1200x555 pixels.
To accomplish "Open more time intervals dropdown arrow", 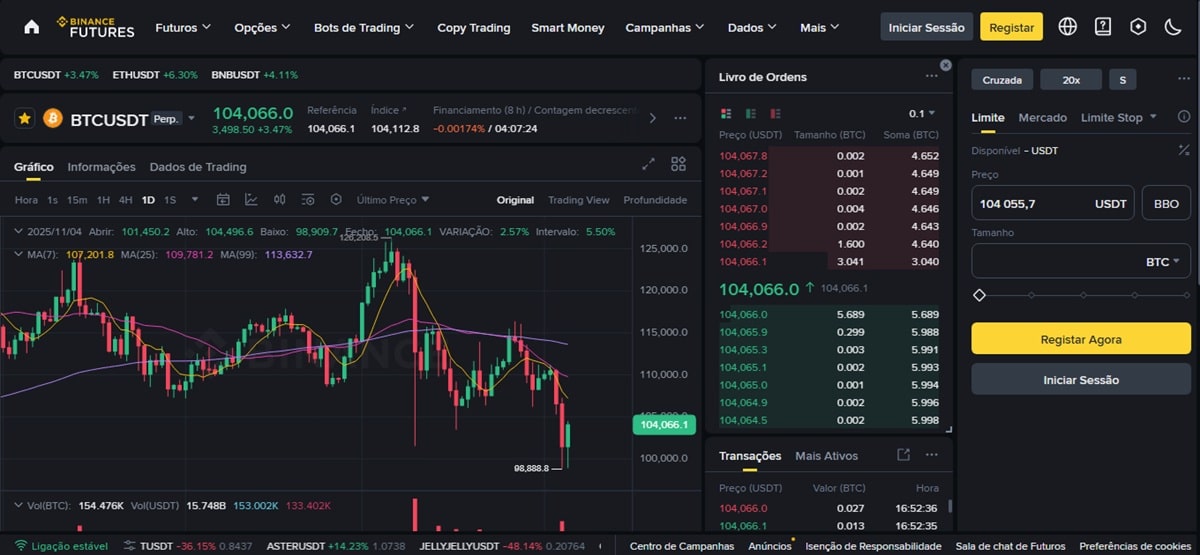I will point(195,200).
